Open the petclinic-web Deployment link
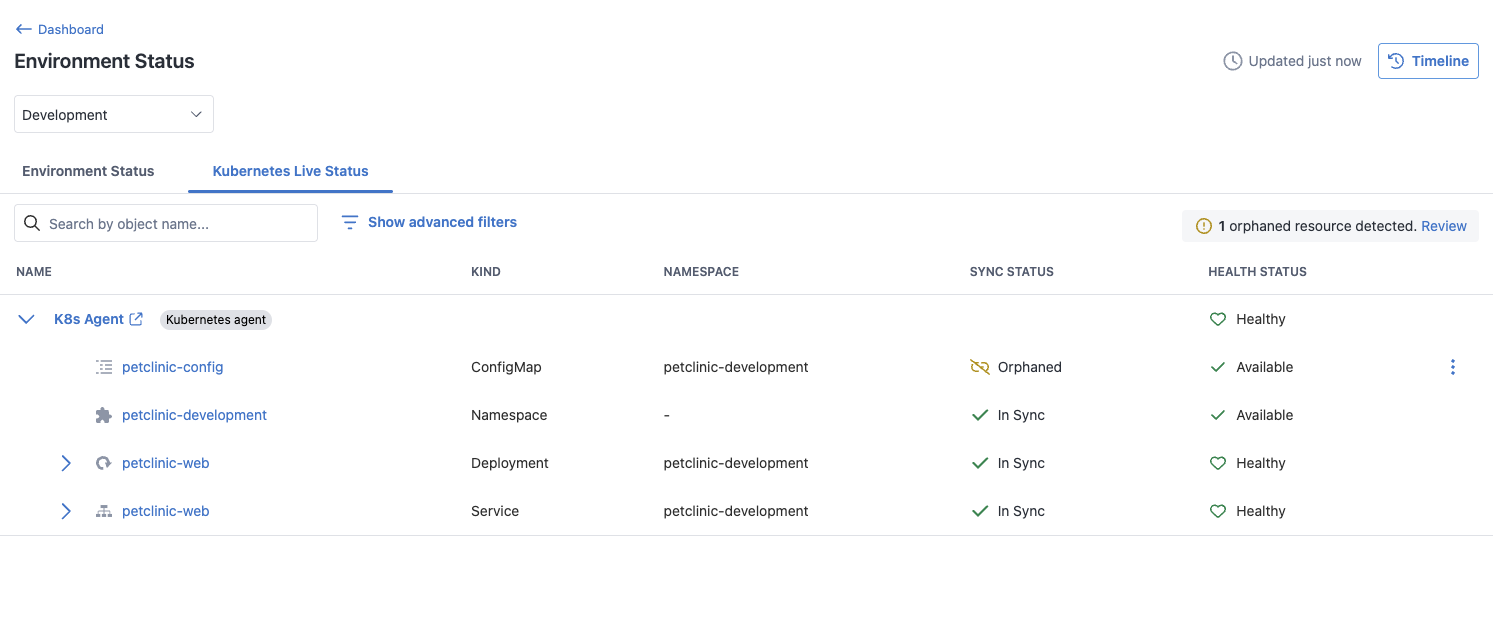Image resolution: width=1493 pixels, height=636 pixels. (166, 463)
